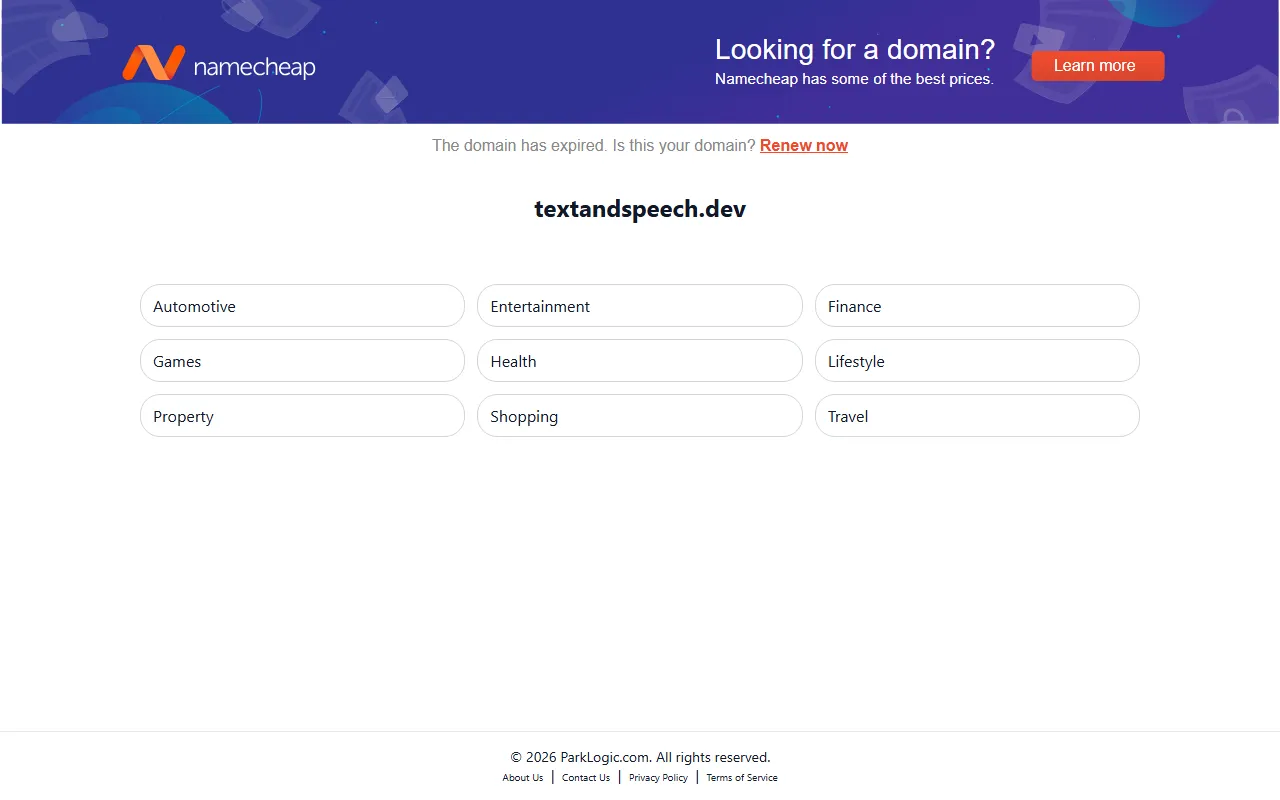
Task: Select the Health category
Action: [639, 361]
